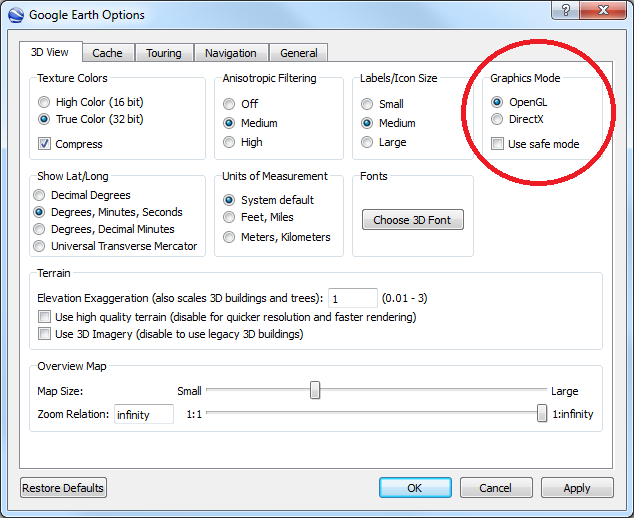
Task: Click the Restore Defaults button
Action: tap(63, 488)
